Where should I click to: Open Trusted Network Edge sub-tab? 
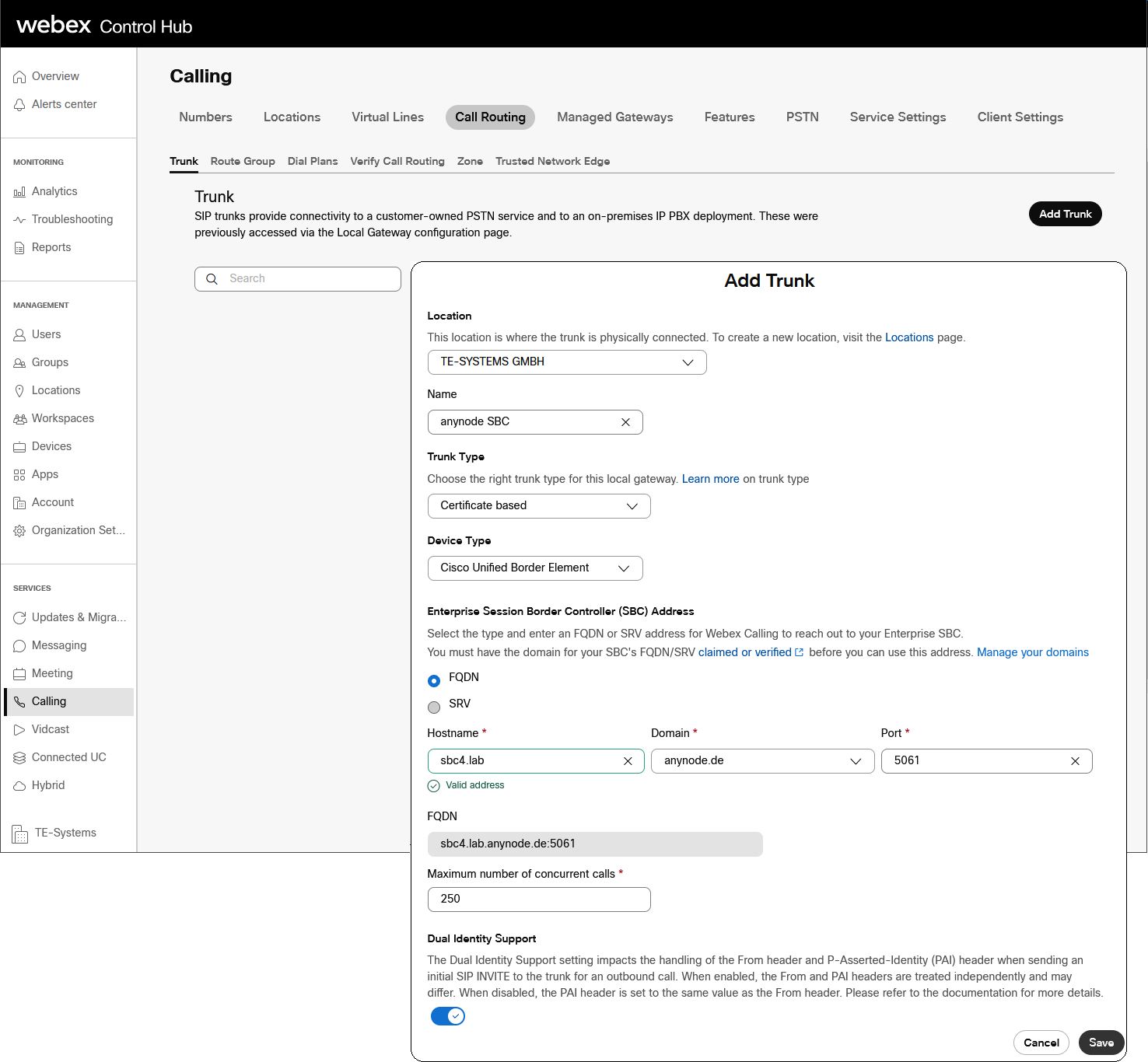point(552,162)
